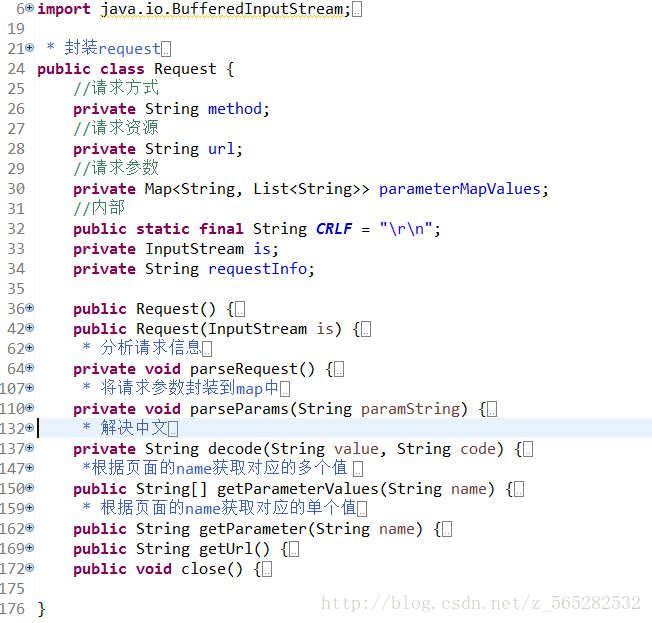Click the comment //请求资源
This screenshot has height=623, width=652.
116,128
